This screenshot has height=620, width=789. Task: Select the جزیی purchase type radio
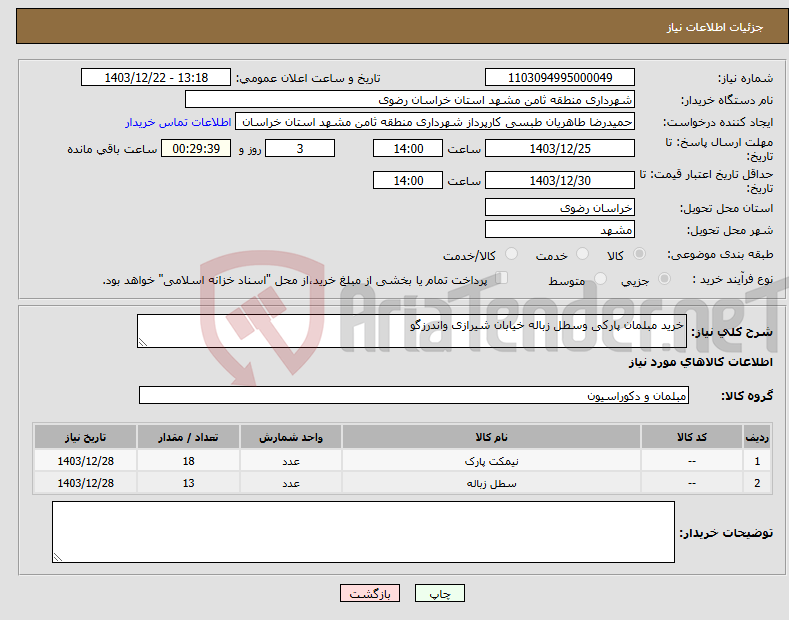(x=664, y=279)
